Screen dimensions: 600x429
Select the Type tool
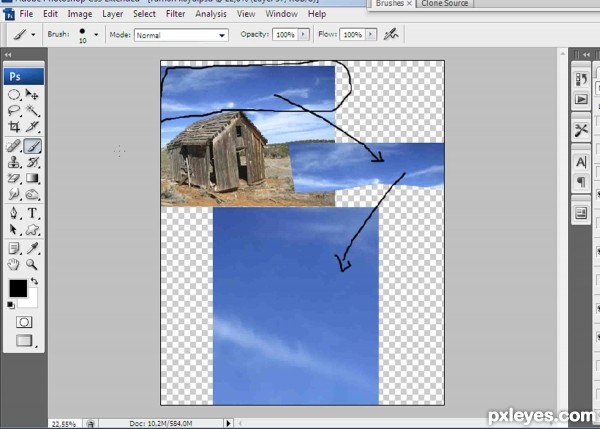click(x=32, y=213)
